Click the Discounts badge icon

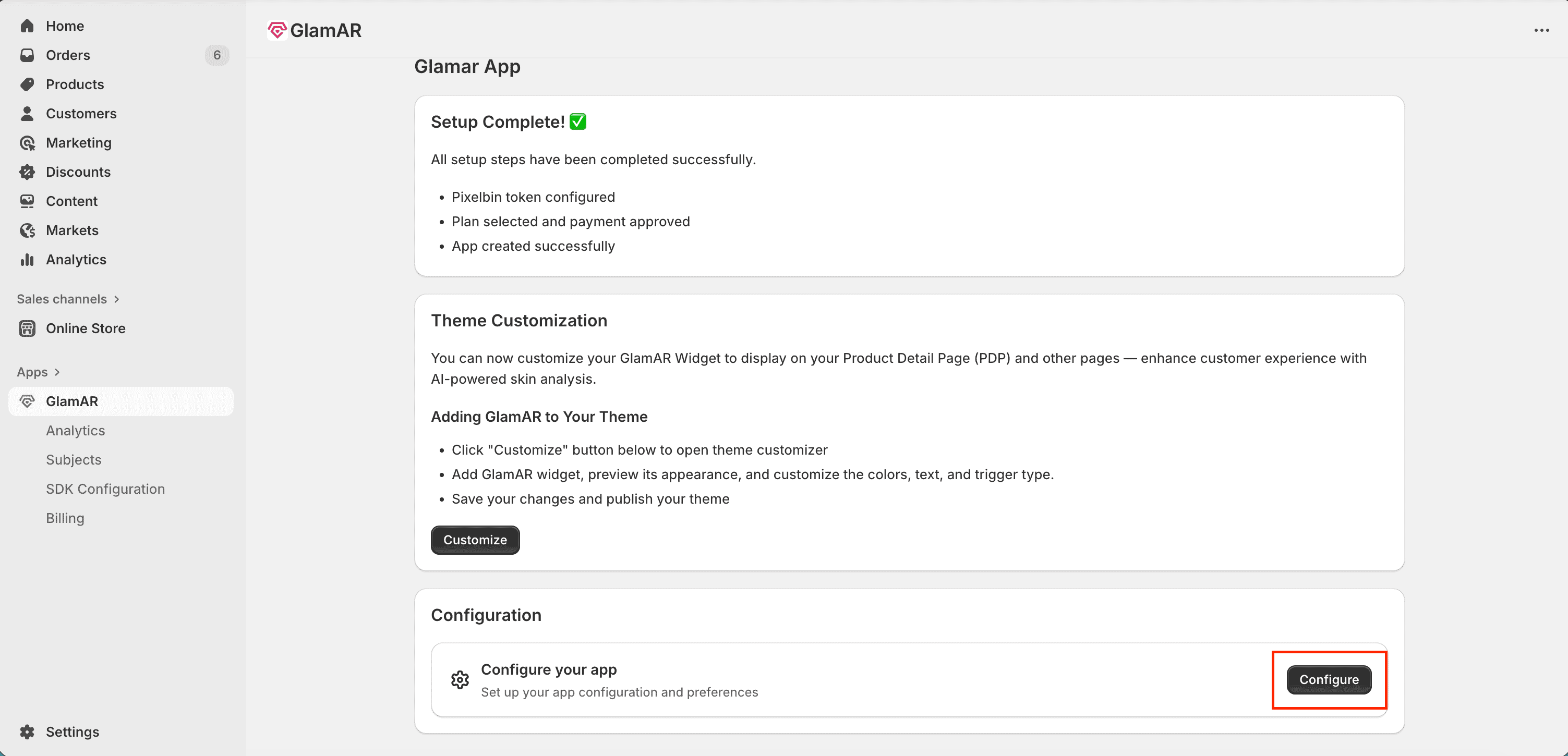pyautogui.click(x=27, y=172)
